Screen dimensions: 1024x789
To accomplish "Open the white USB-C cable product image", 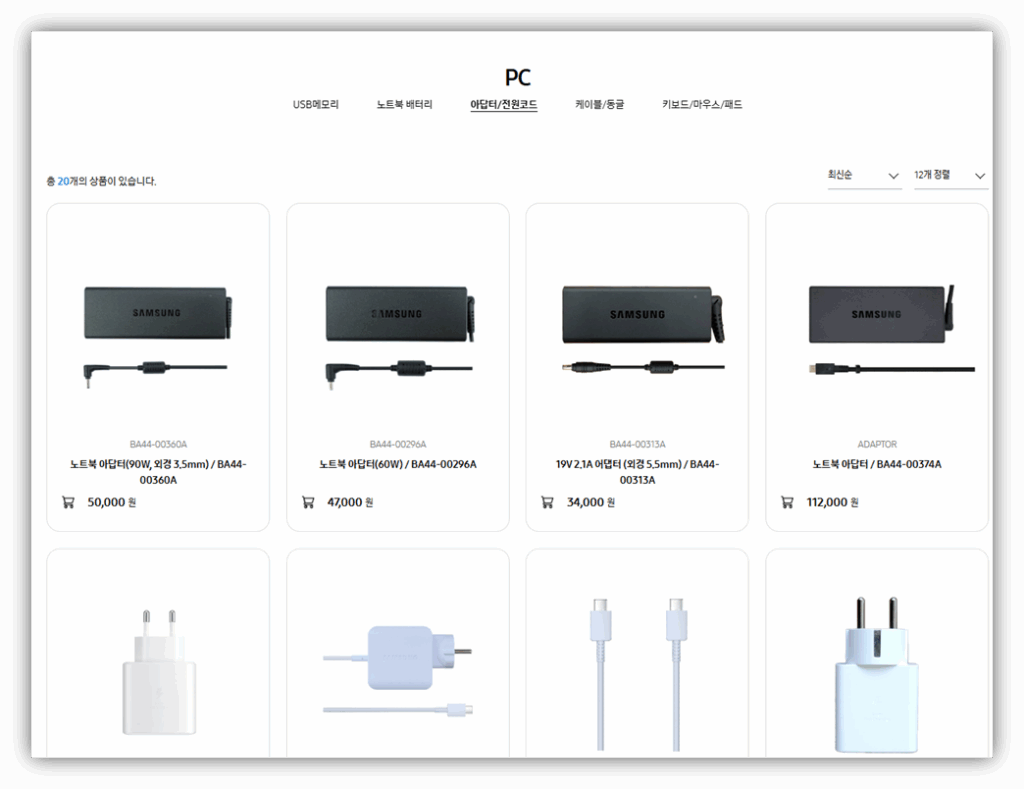I will 637,670.
